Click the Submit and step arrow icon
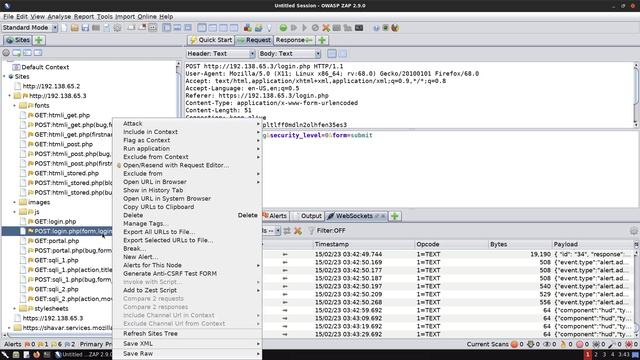The image size is (640, 360). tap(294, 28)
